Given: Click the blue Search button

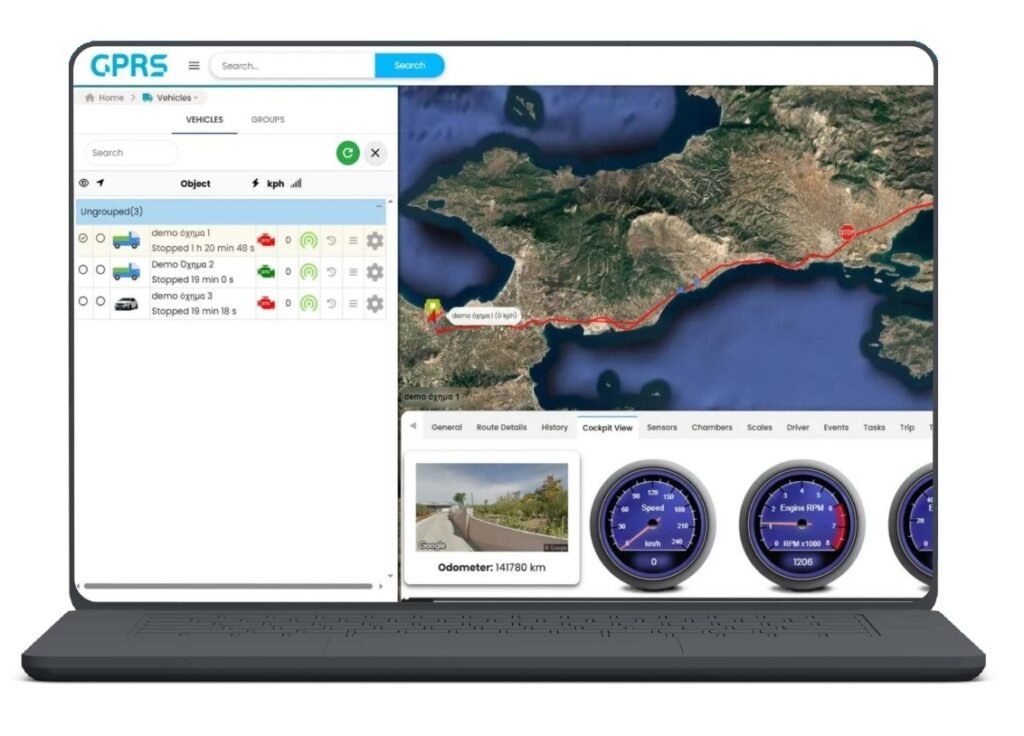Looking at the screenshot, I should [x=409, y=66].
